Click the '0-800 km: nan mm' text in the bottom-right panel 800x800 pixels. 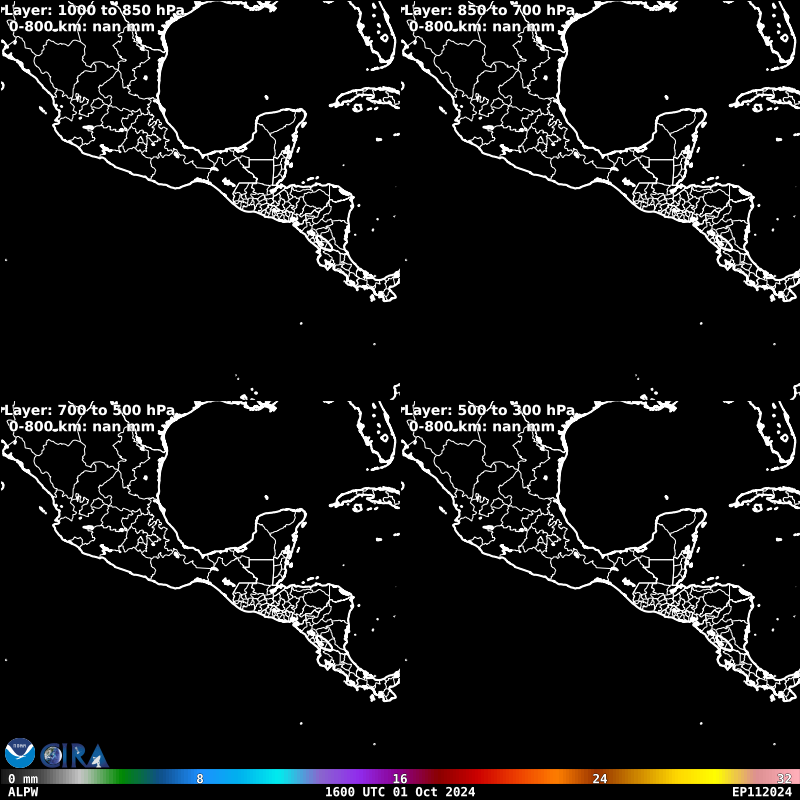tap(482, 426)
